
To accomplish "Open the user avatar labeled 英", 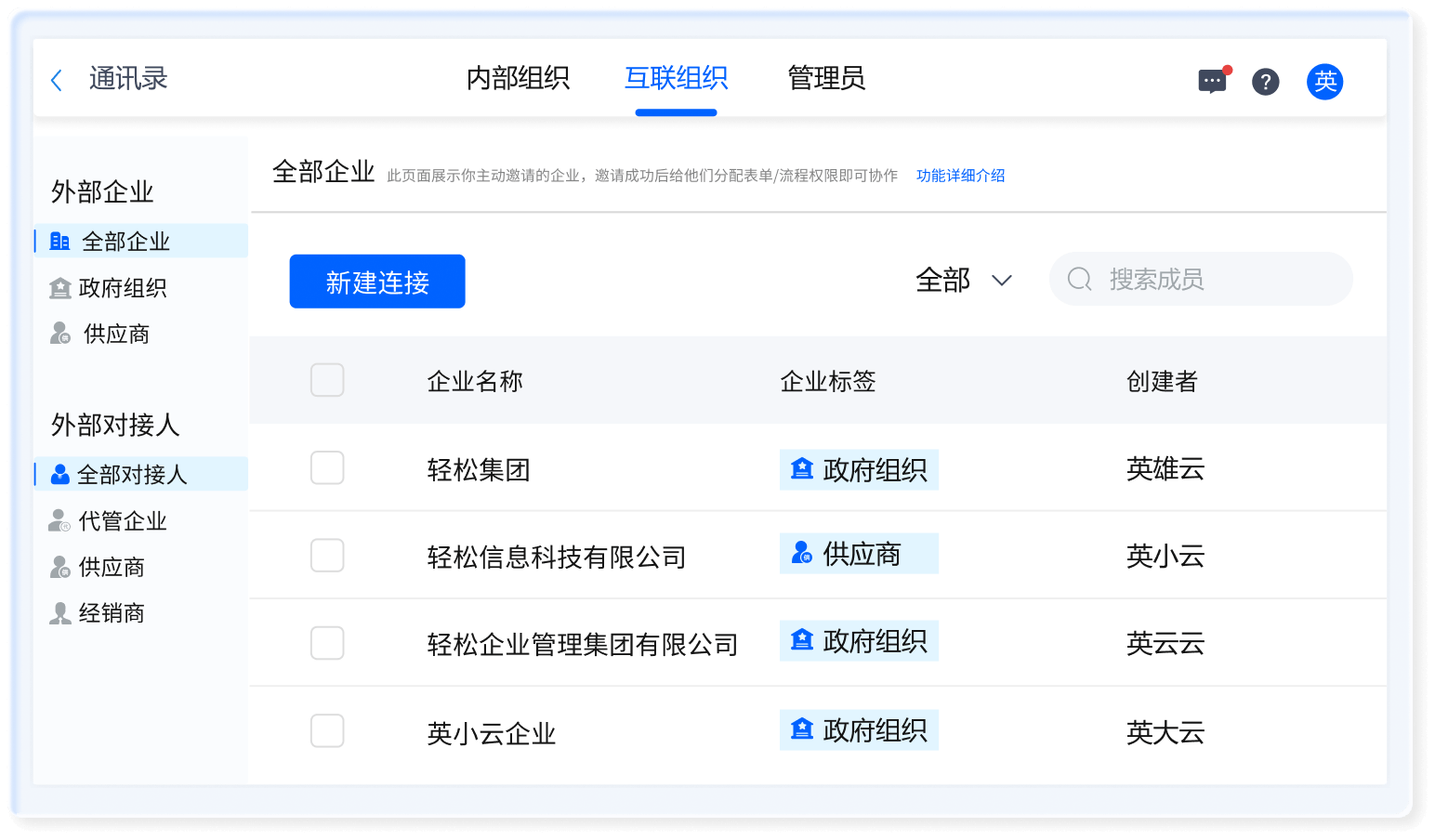I will (1324, 82).
